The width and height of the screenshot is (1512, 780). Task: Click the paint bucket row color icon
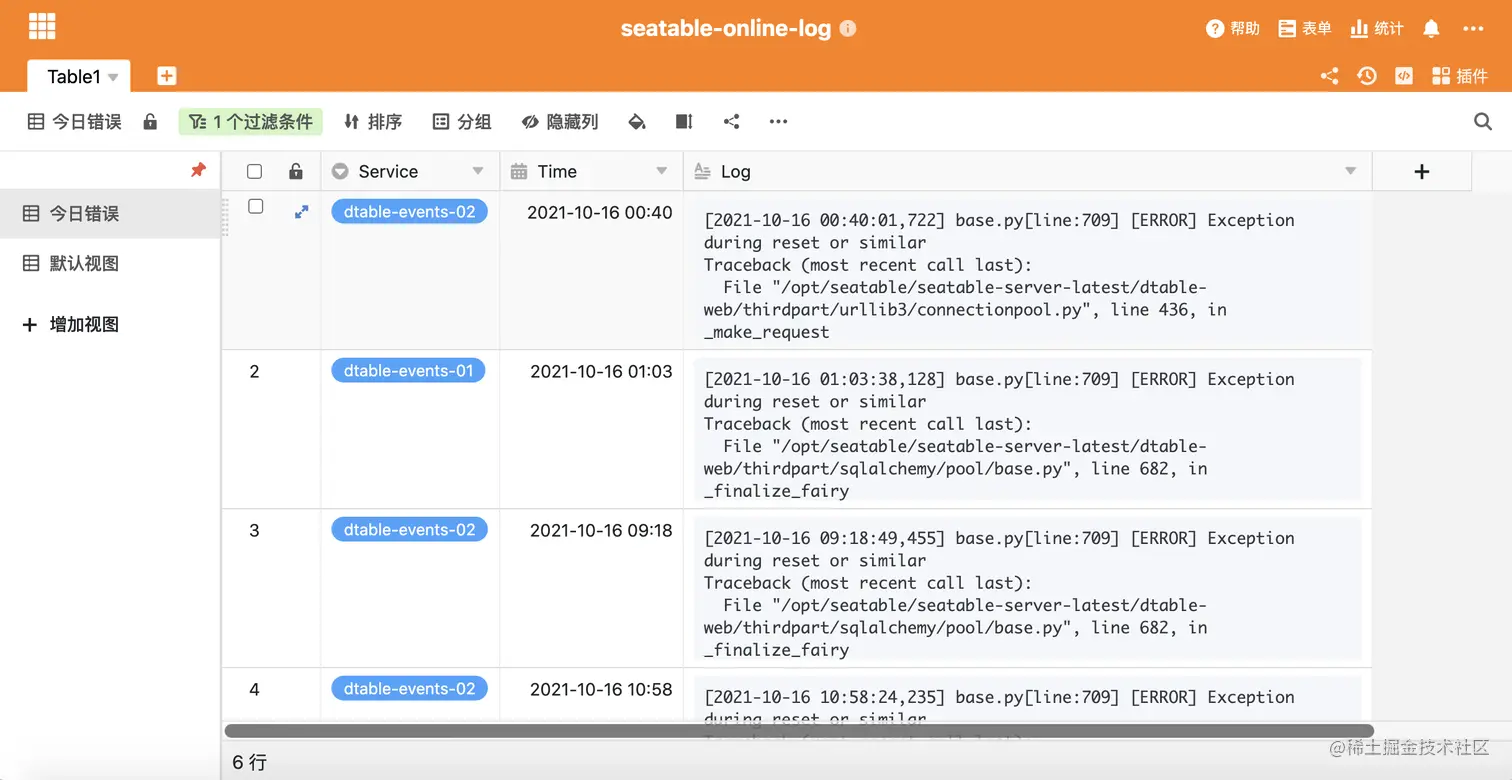637,122
